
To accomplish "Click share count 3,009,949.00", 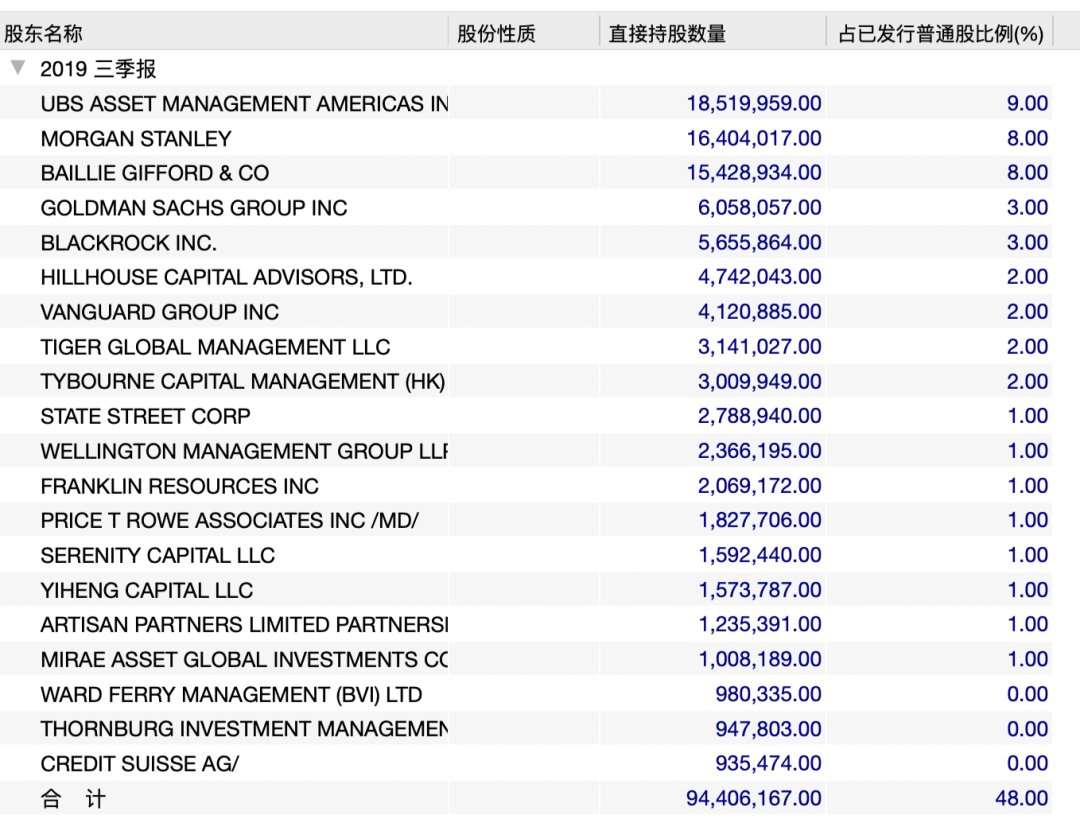I will (760, 381).
